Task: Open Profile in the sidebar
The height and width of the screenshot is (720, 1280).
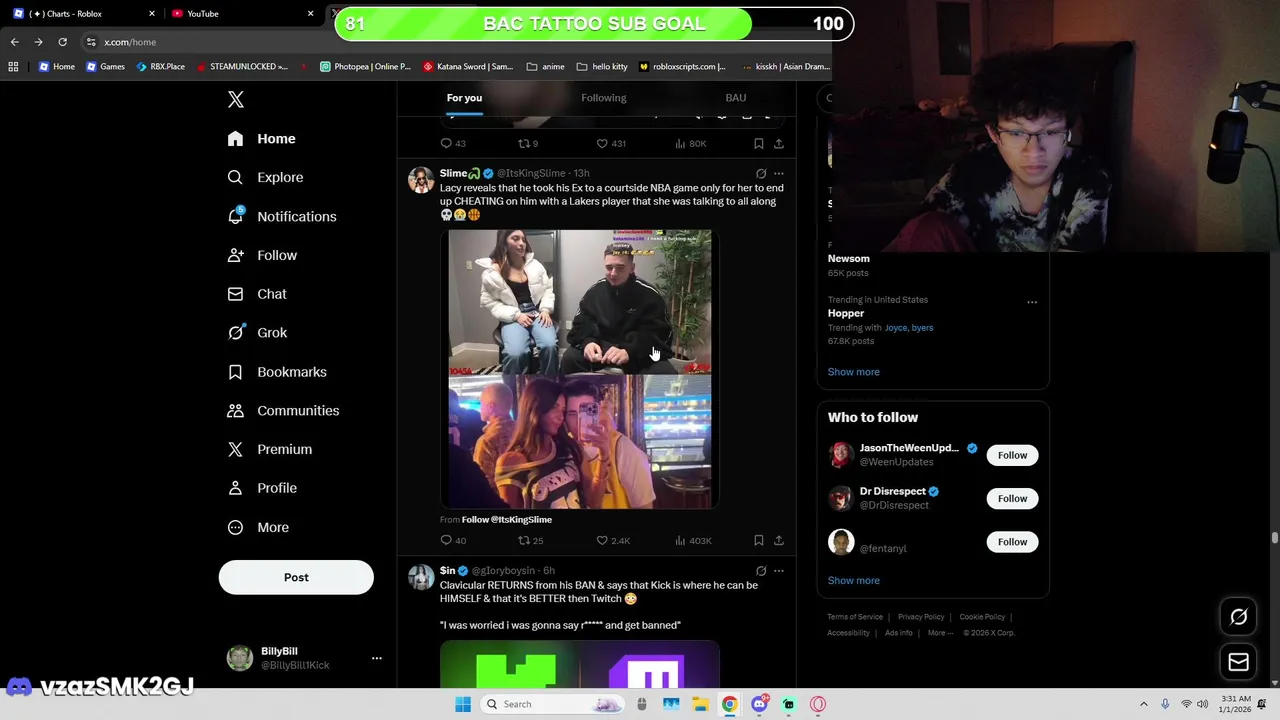Action: [263, 488]
